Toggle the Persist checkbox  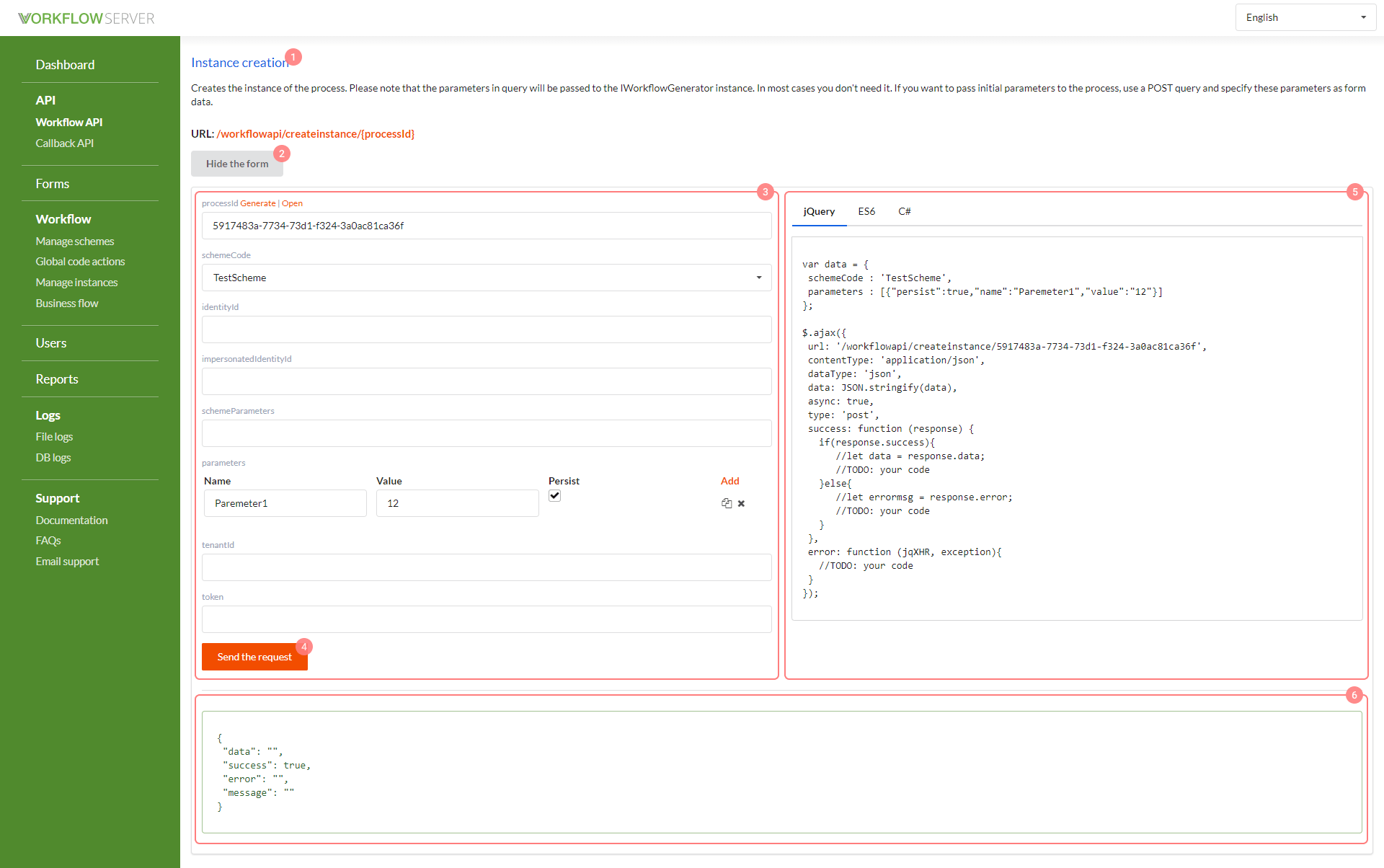(554, 495)
